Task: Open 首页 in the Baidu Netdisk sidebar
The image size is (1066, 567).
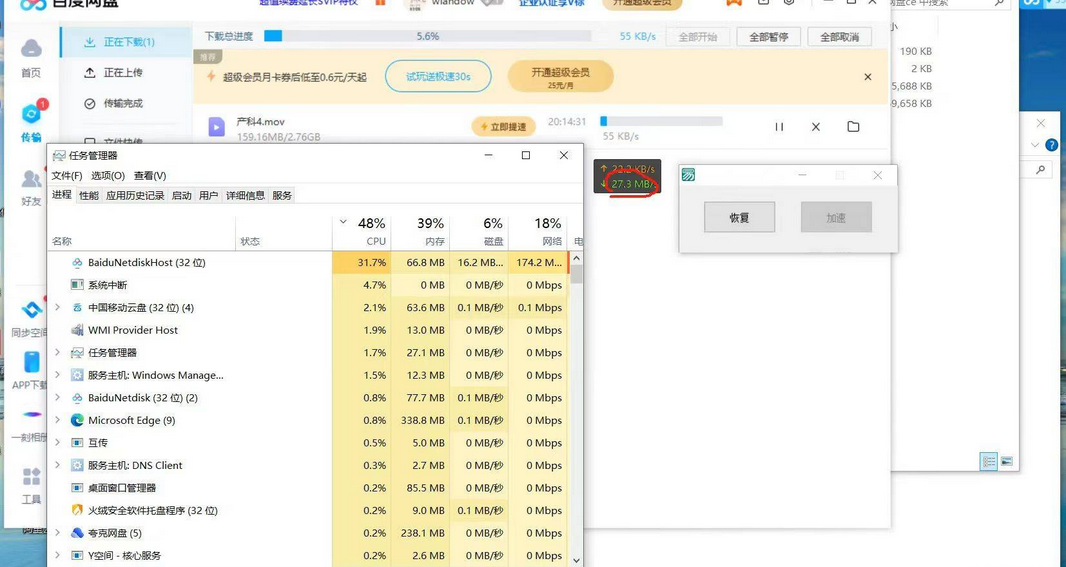Action: (x=31, y=58)
